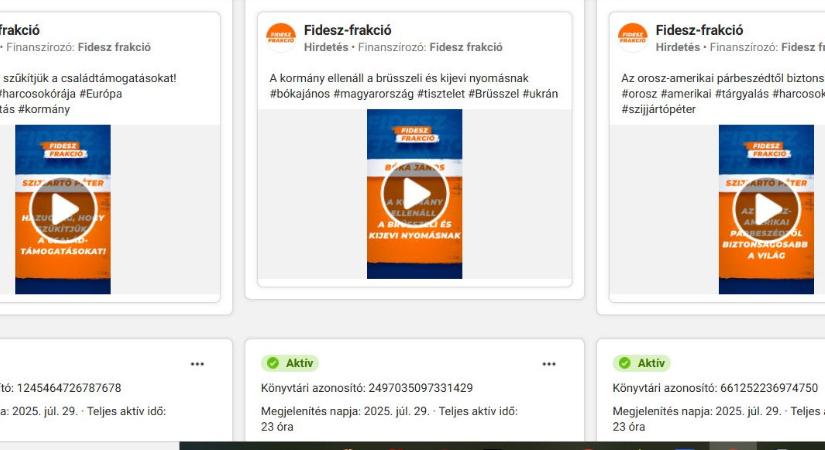825x450 pixels.
Task: Follow the #magyarország hashtag
Action: (x=374, y=94)
